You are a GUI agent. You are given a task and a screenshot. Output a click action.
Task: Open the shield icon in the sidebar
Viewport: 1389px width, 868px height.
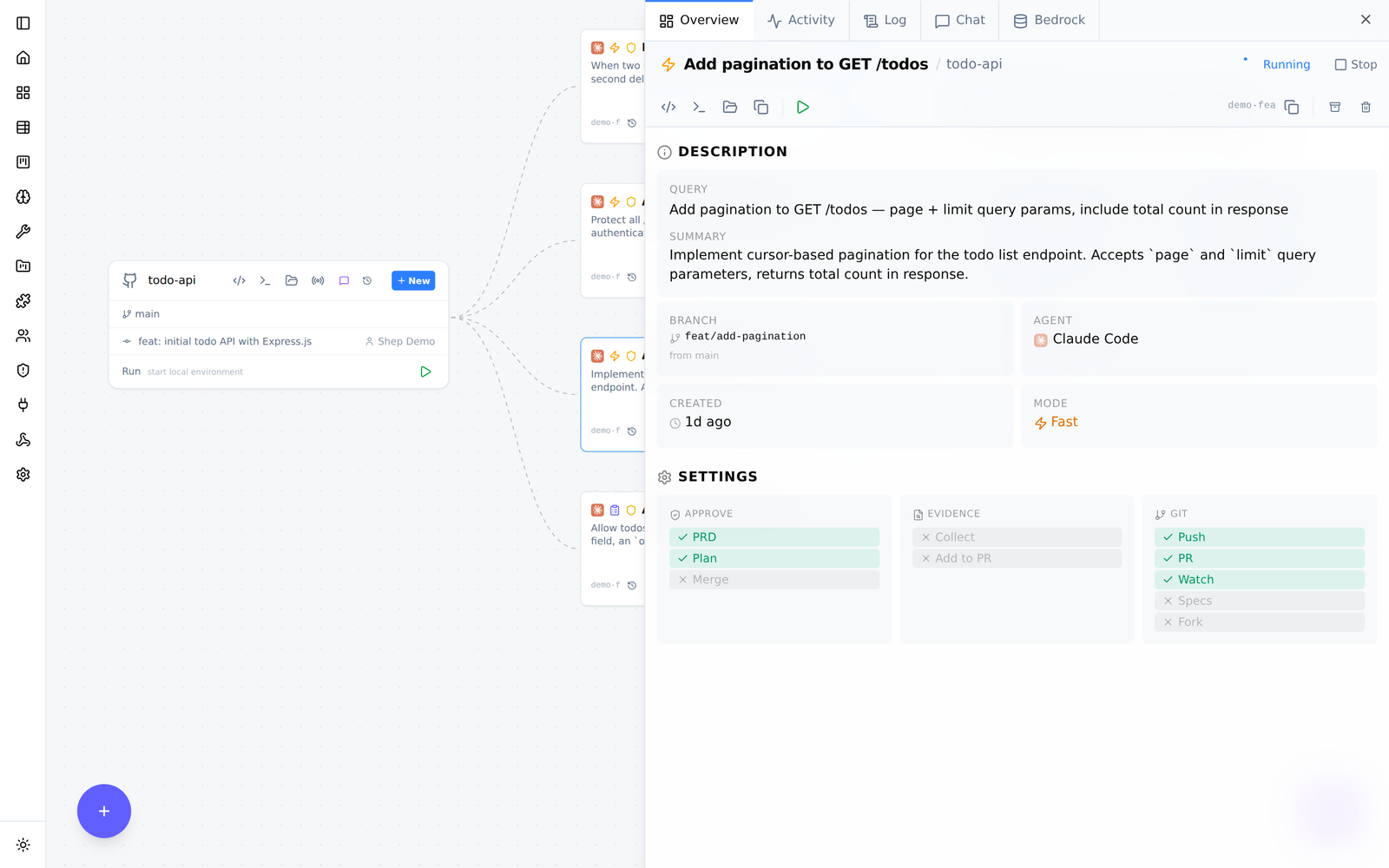(x=23, y=371)
